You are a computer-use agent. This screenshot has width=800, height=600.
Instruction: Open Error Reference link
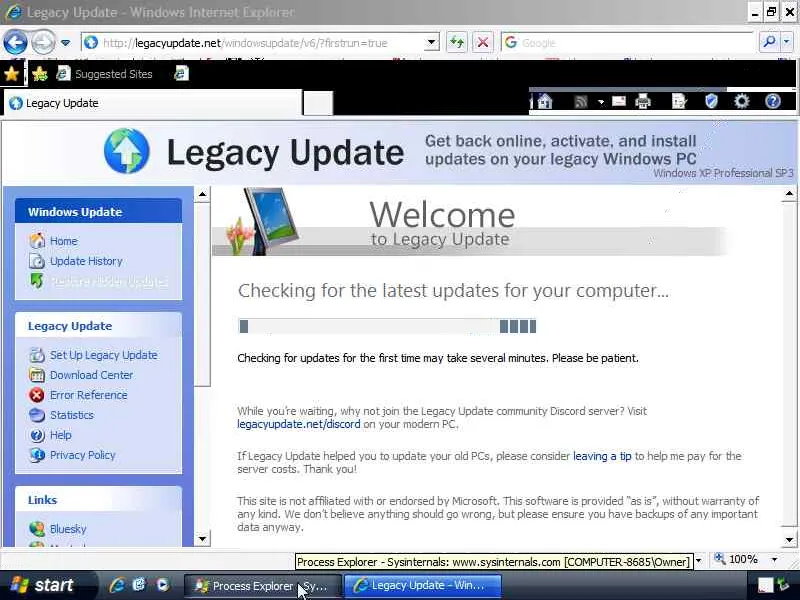click(89, 395)
